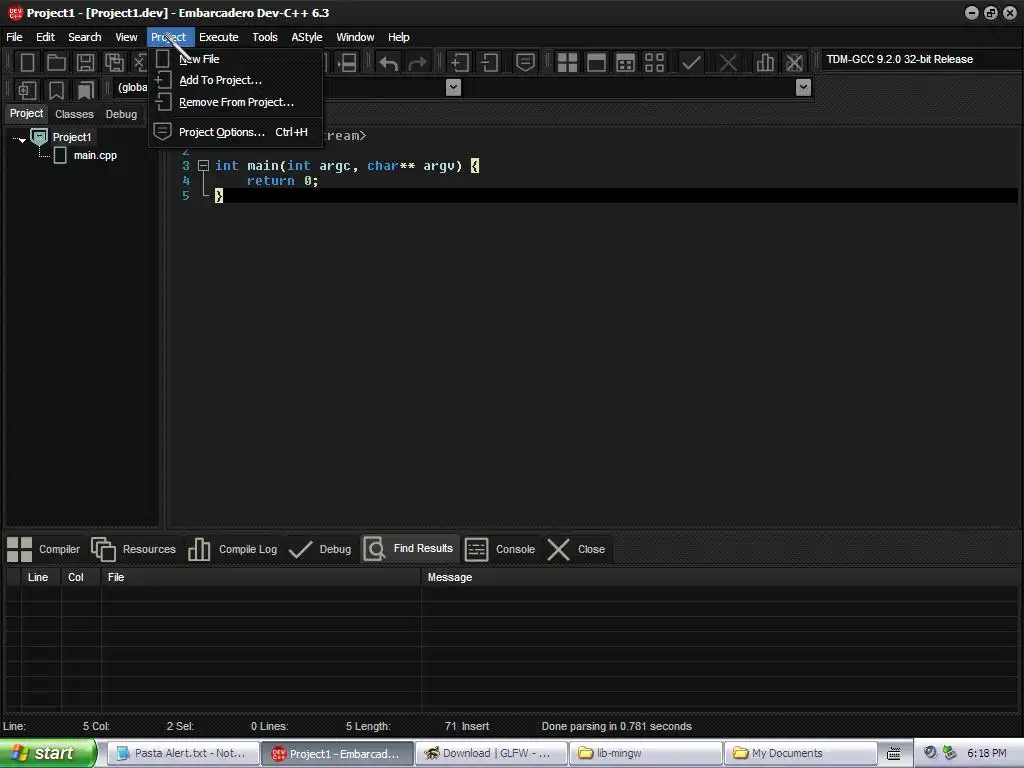Choose Add To Project menu entry

click(x=236, y=80)
